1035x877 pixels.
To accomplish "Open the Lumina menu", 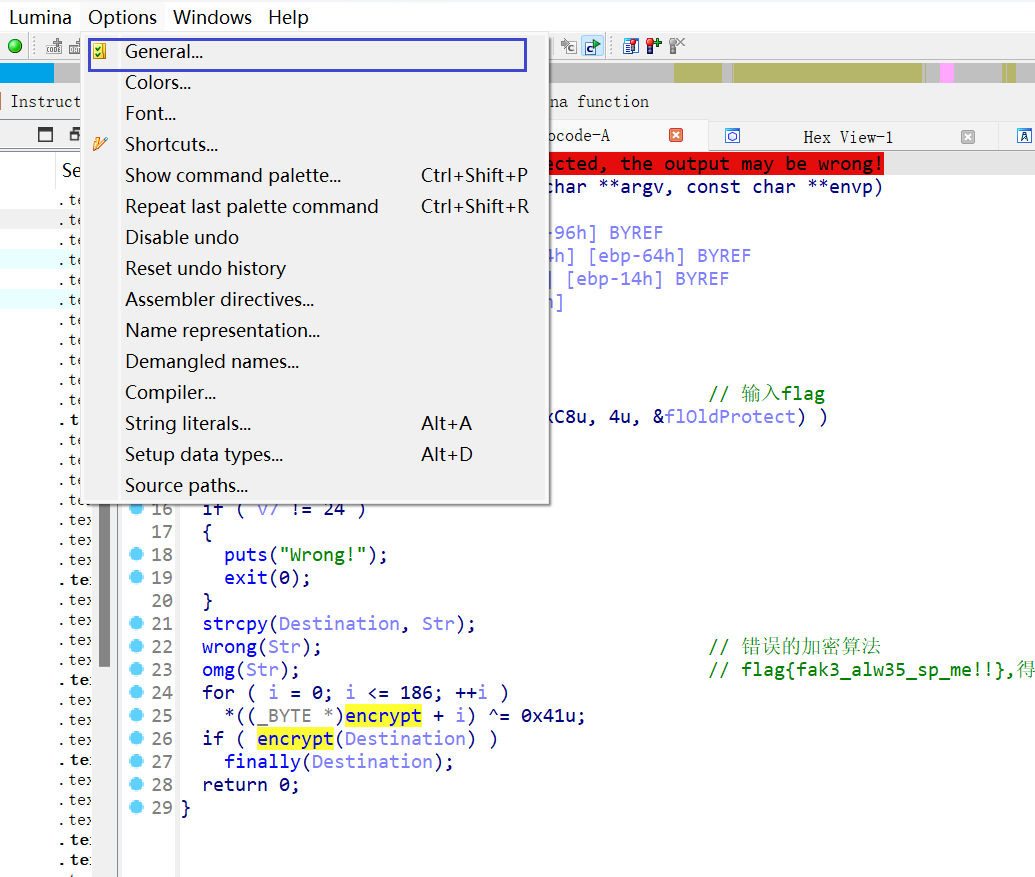I will pos(40,18).
